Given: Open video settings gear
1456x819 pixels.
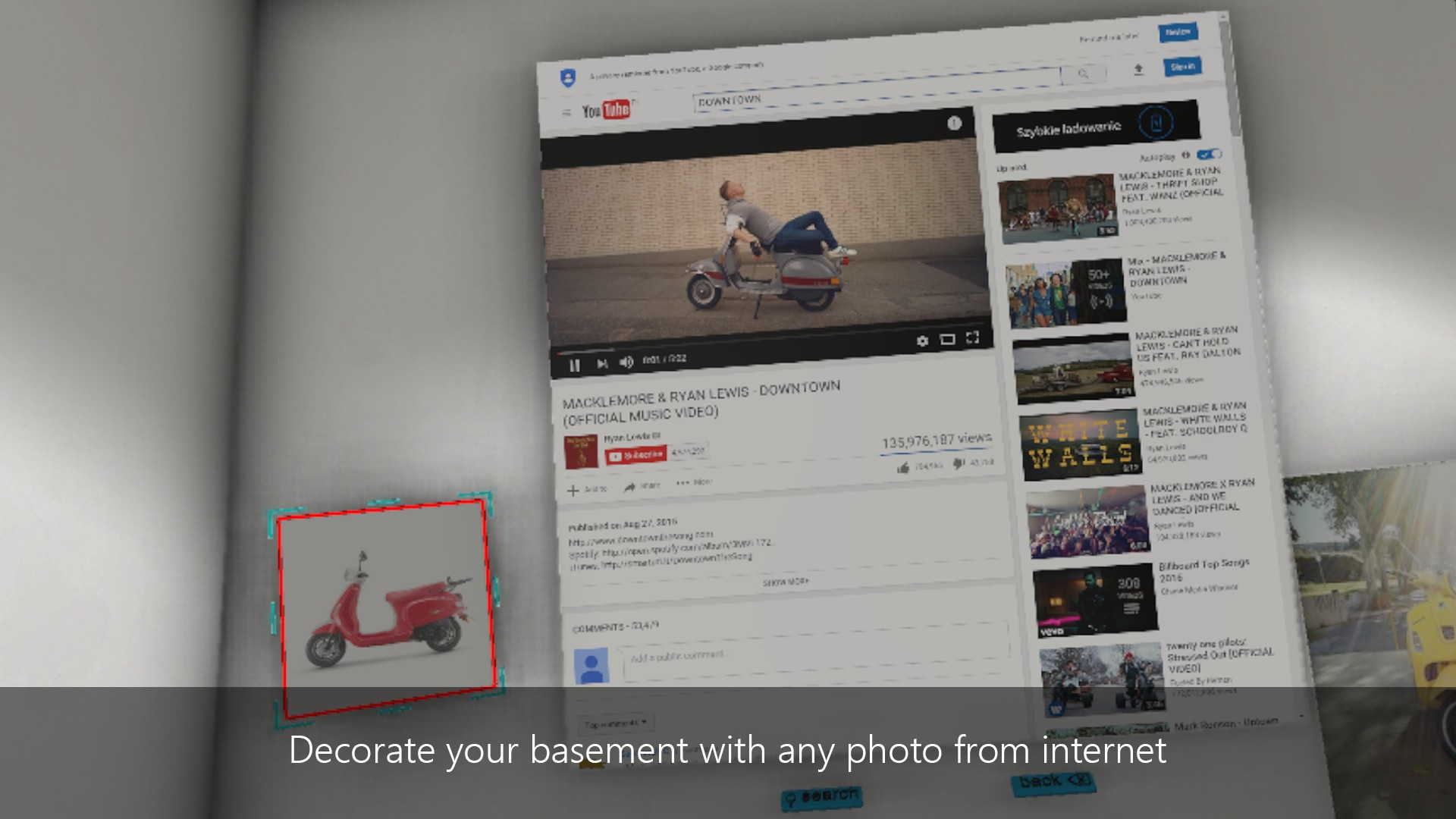Looking at the screenshot, I should pos(922,341).
